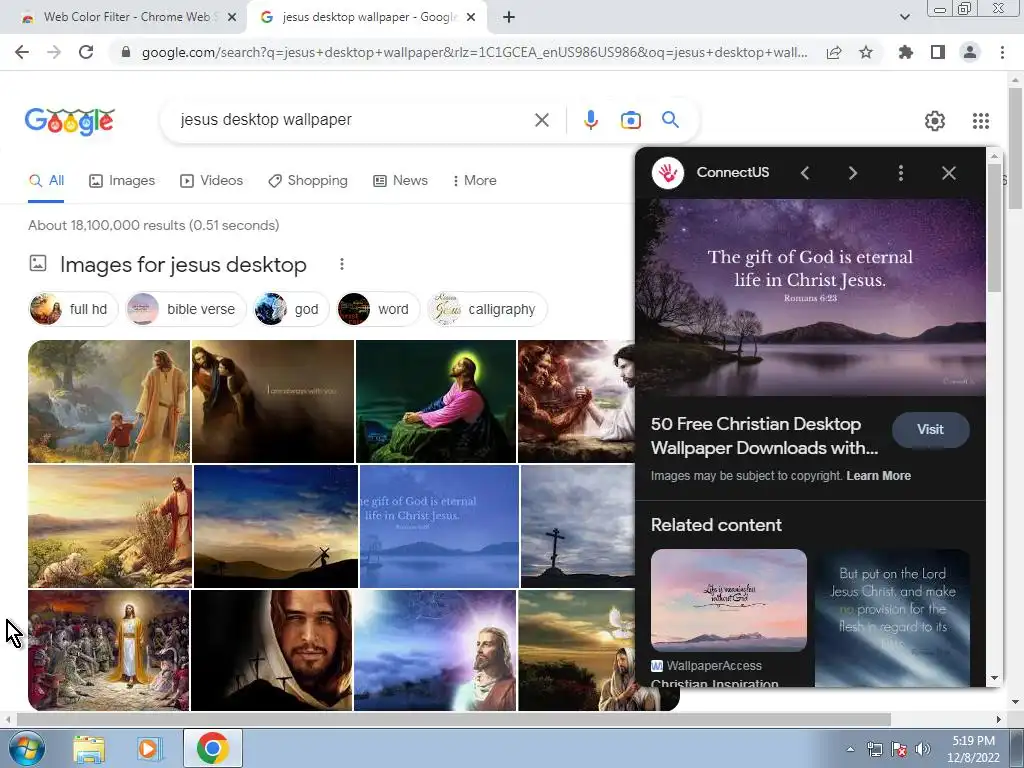
Task: Switch to Images results tab
Action: tap(122, 180)
